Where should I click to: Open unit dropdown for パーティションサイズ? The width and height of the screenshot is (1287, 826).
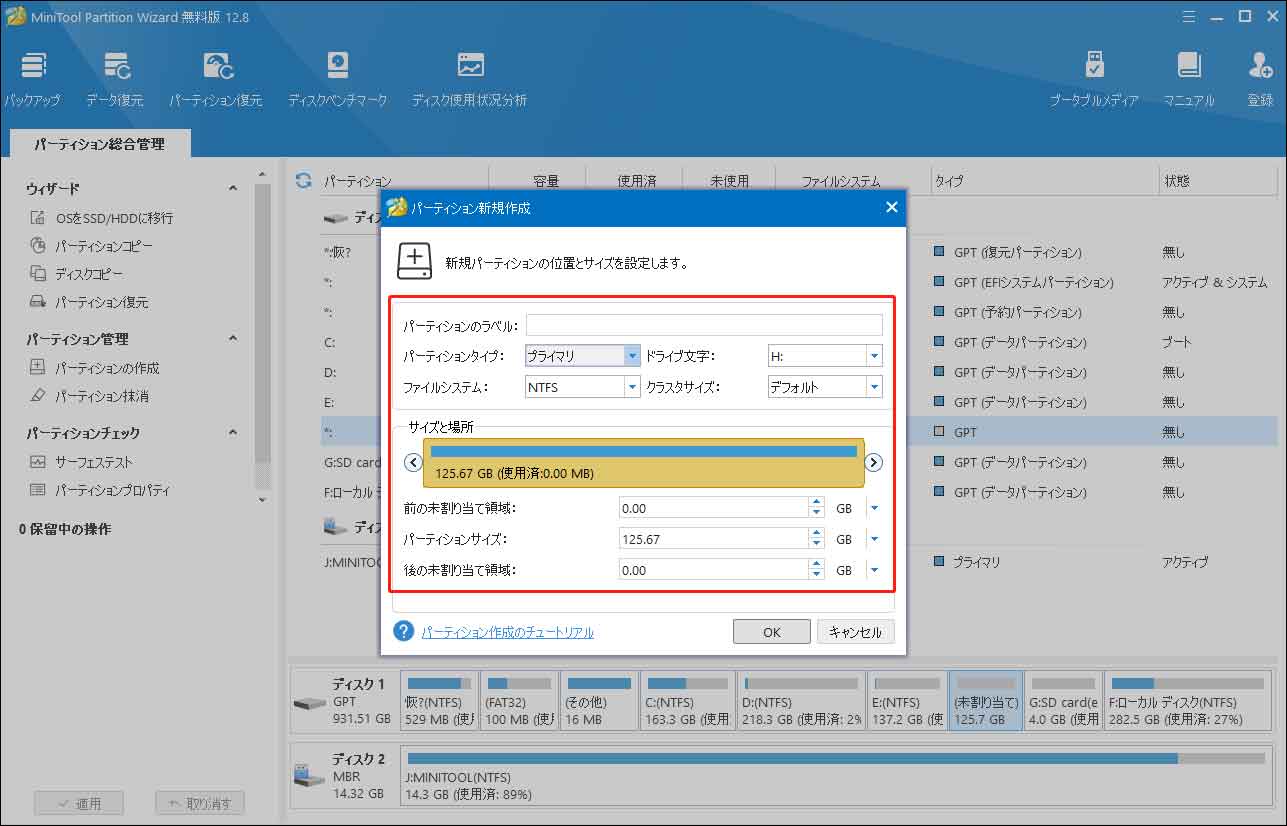(x=875, y=539)
